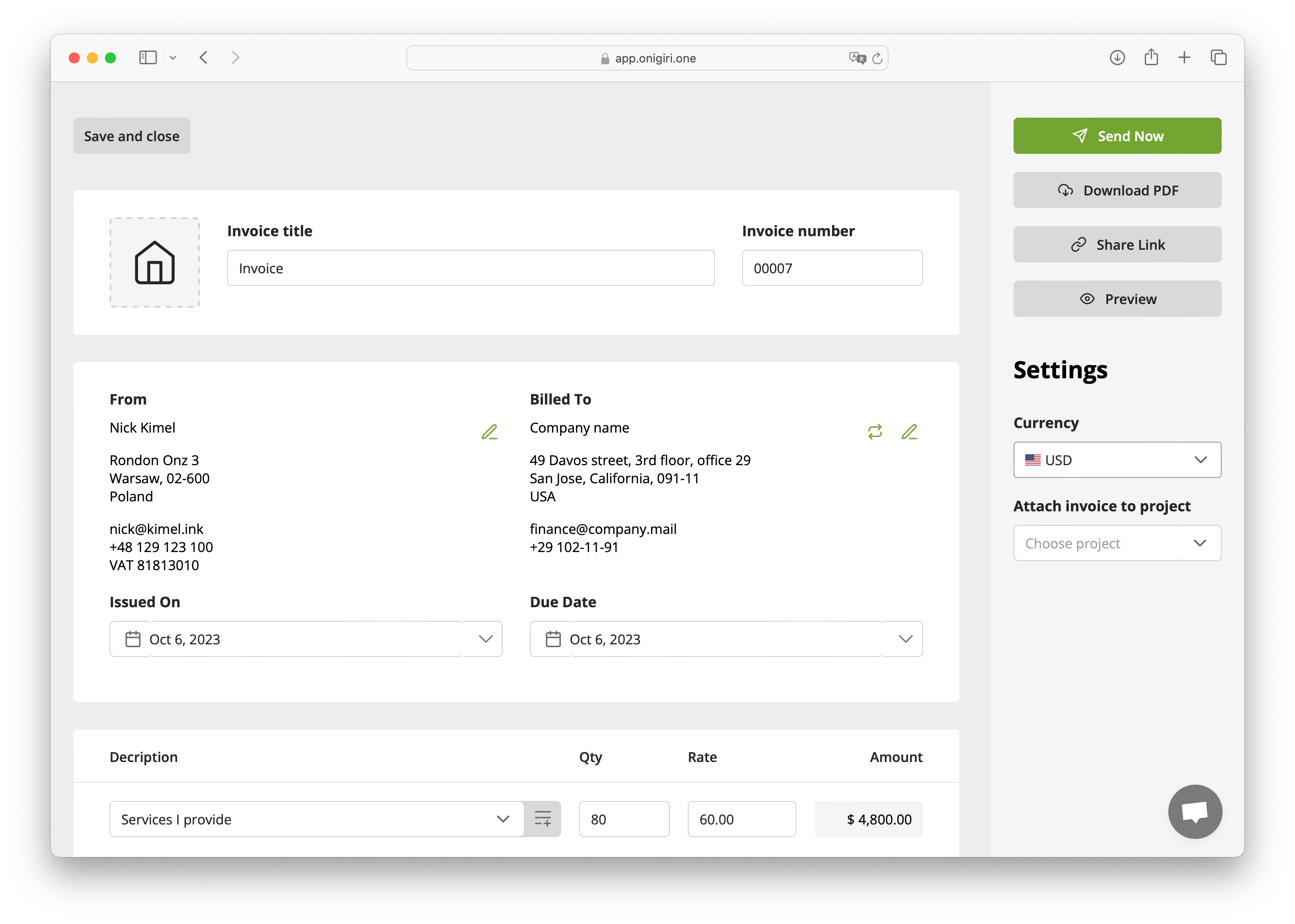Click the pencil icon to edit Billed To
Viewport: 1295px width, 924px height.
point(909,432)
